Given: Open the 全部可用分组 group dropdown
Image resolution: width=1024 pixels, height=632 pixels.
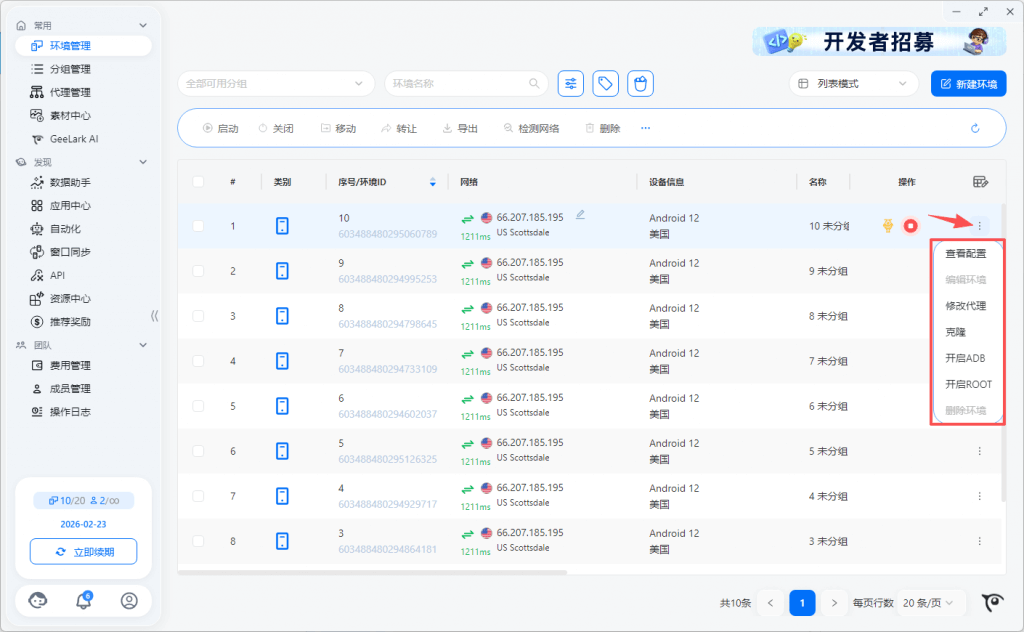Looking at the screenshot, I should click(275, 84).
